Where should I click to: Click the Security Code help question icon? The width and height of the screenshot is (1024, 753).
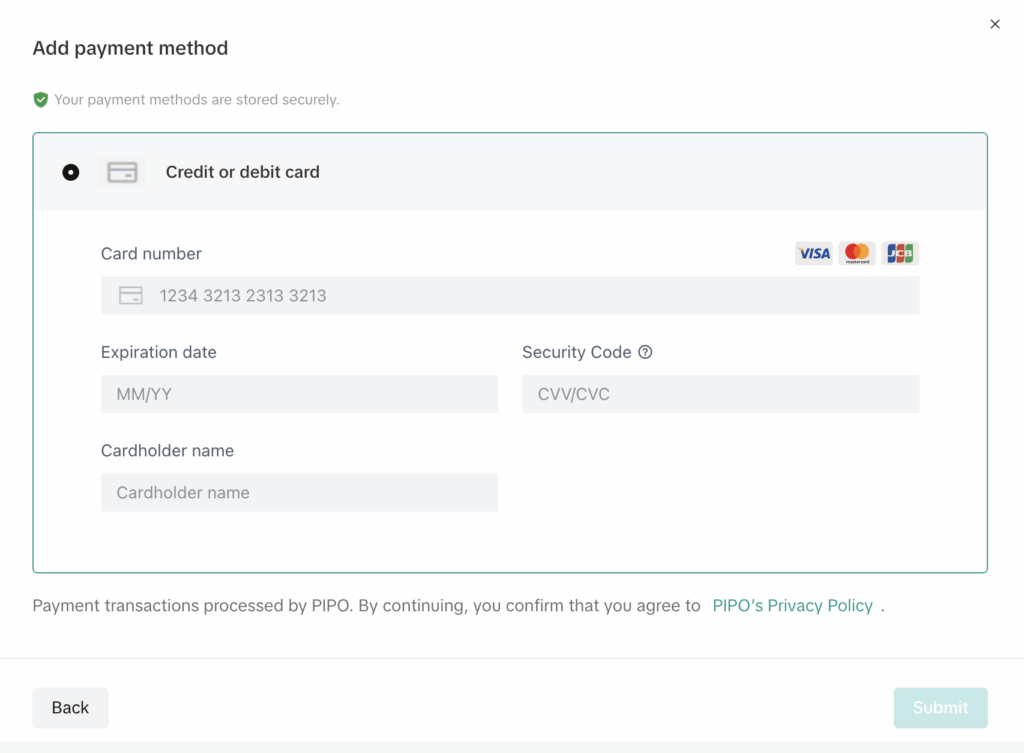pos(645,352)
